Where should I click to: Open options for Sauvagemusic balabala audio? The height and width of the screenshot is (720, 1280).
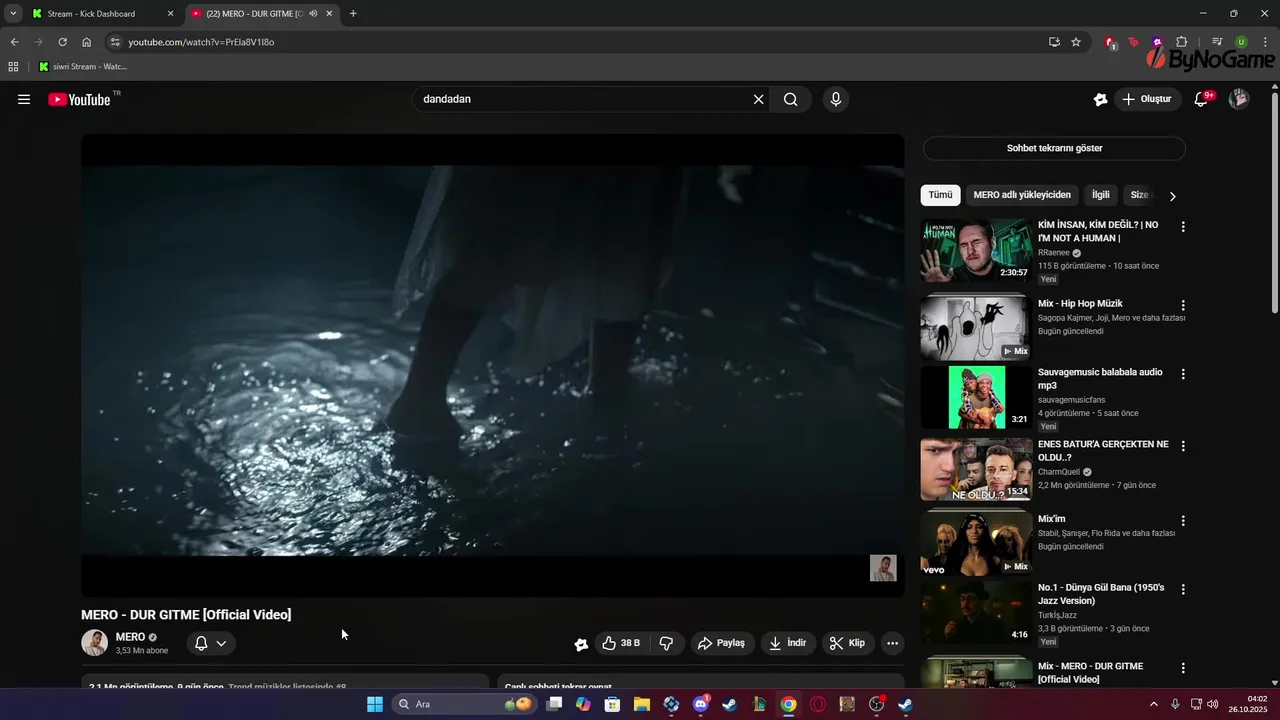tap(1183, 374)
